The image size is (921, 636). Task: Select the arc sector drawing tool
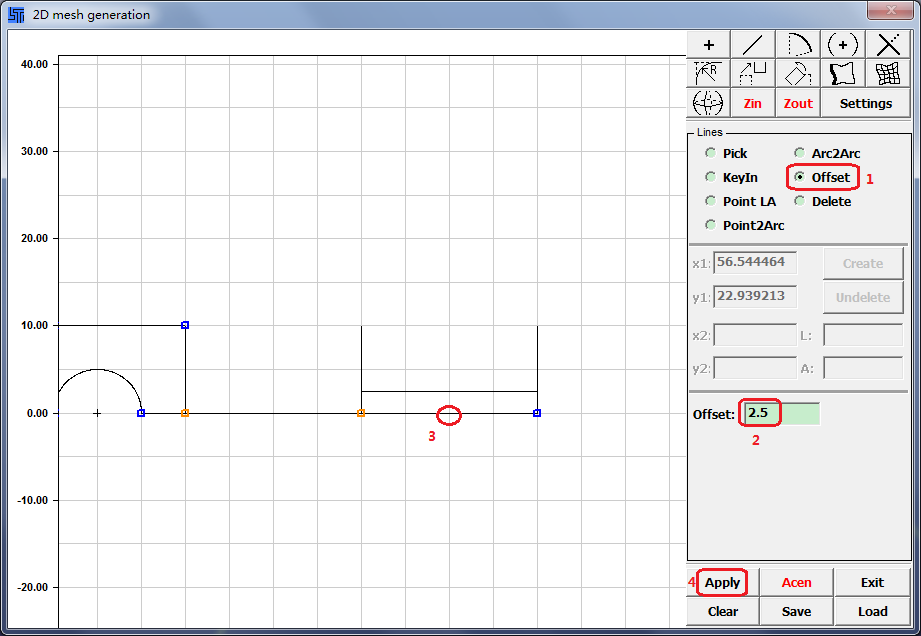click(798, 45)
